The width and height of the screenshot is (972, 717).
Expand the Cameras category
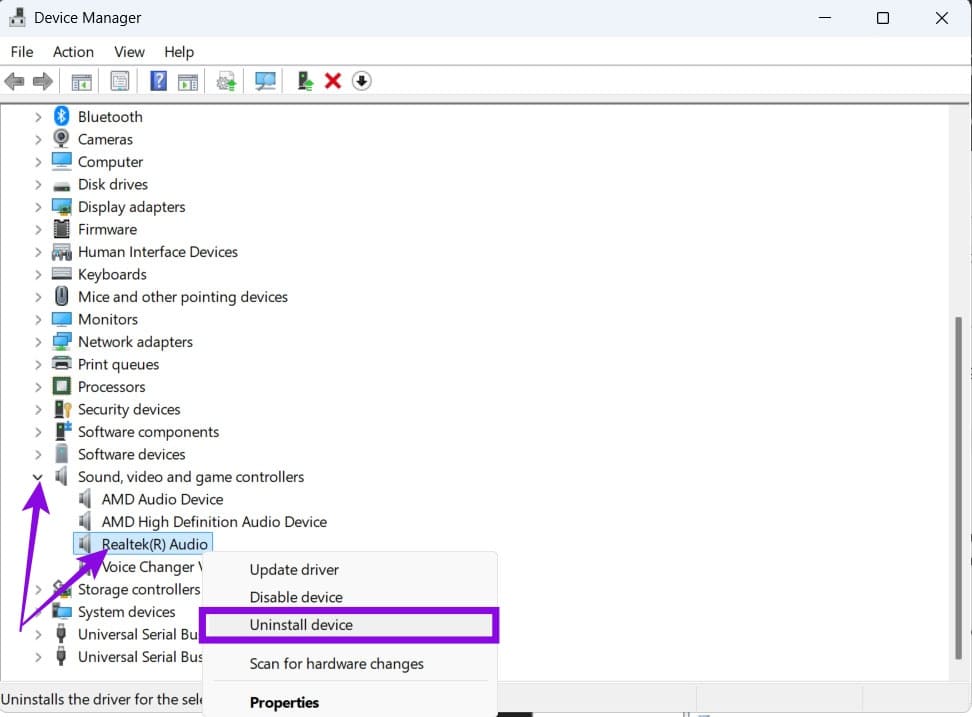point(38,139)
